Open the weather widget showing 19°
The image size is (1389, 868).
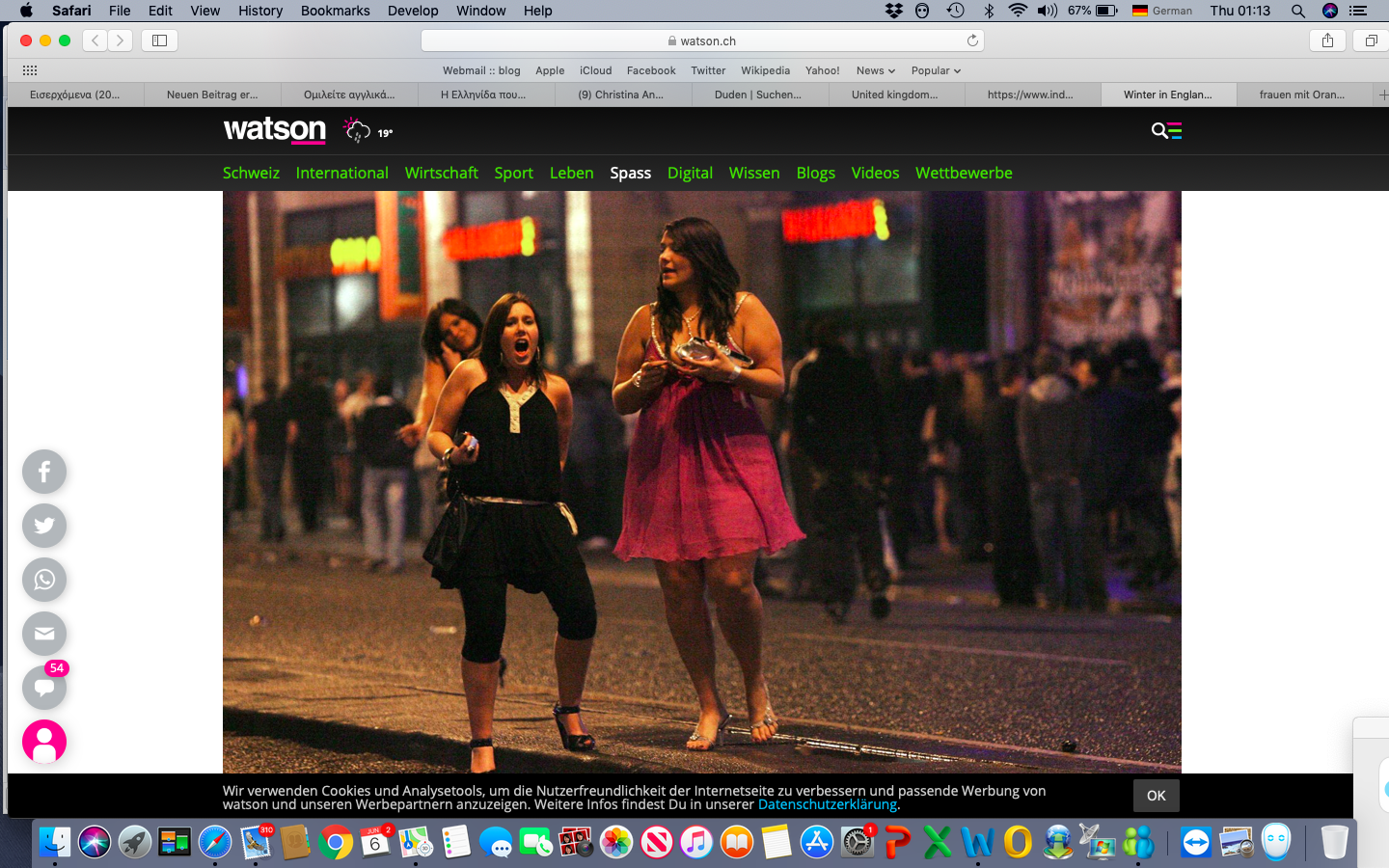368,130
